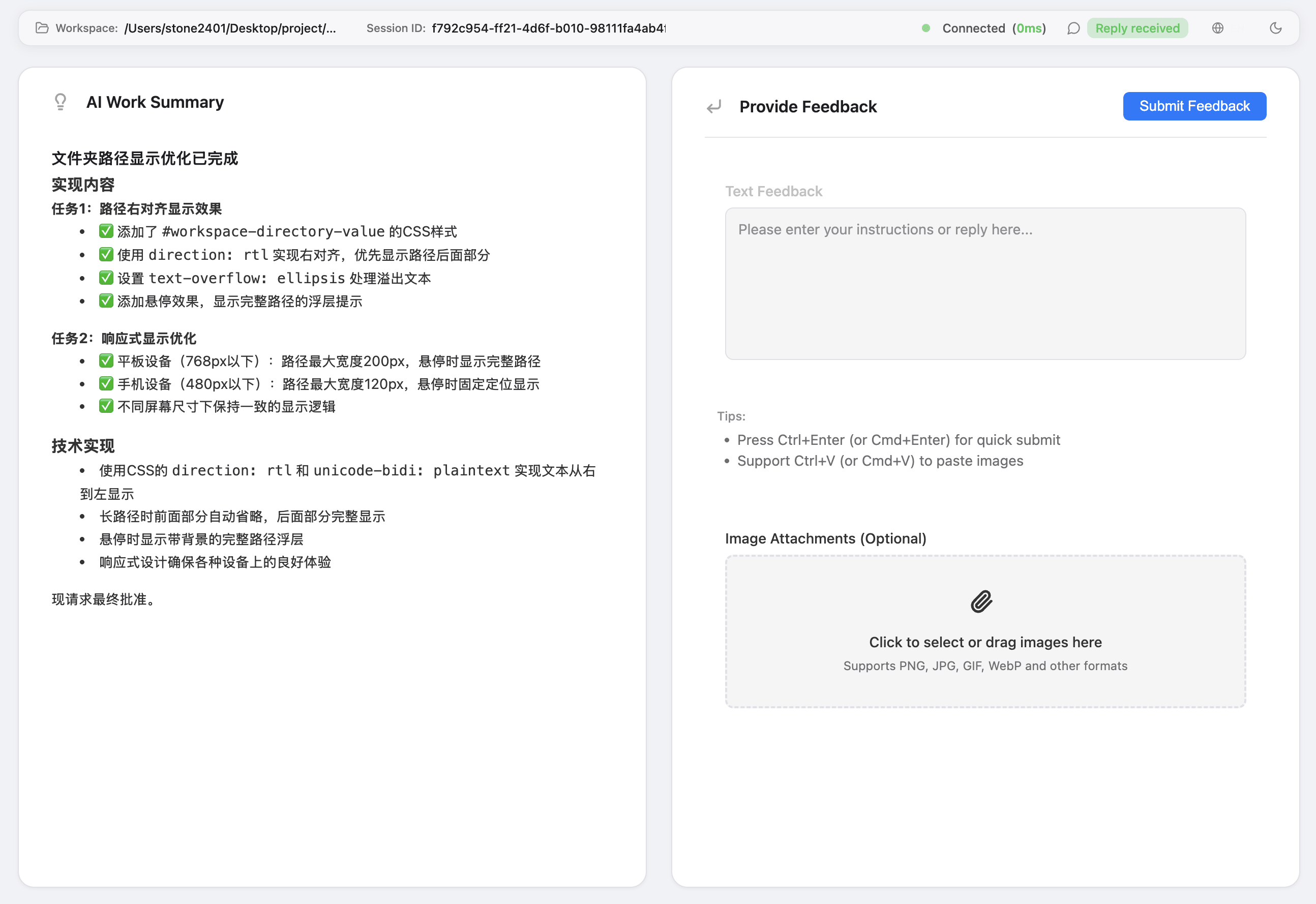The width and height of the screenshot is (1316, 904).
Task: Click the Provide Feedback heading
Action: pos(807,106)
